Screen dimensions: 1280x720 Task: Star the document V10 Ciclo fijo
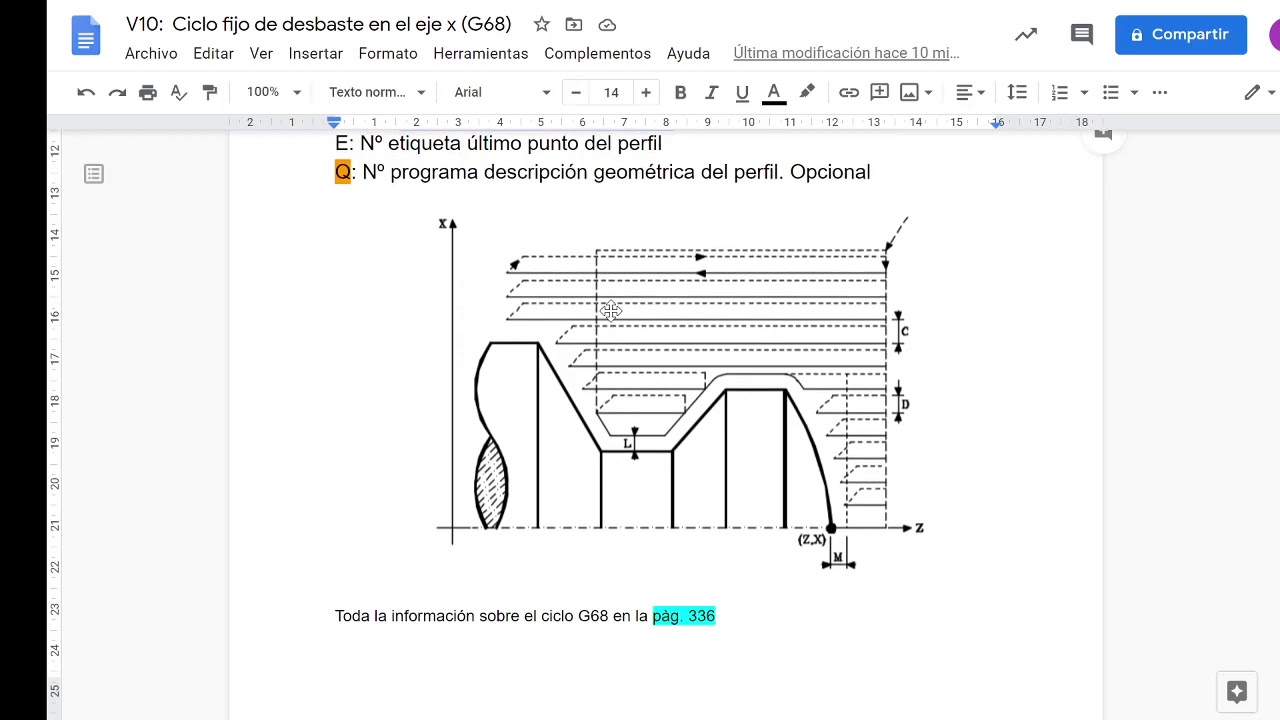click(541, 24)
